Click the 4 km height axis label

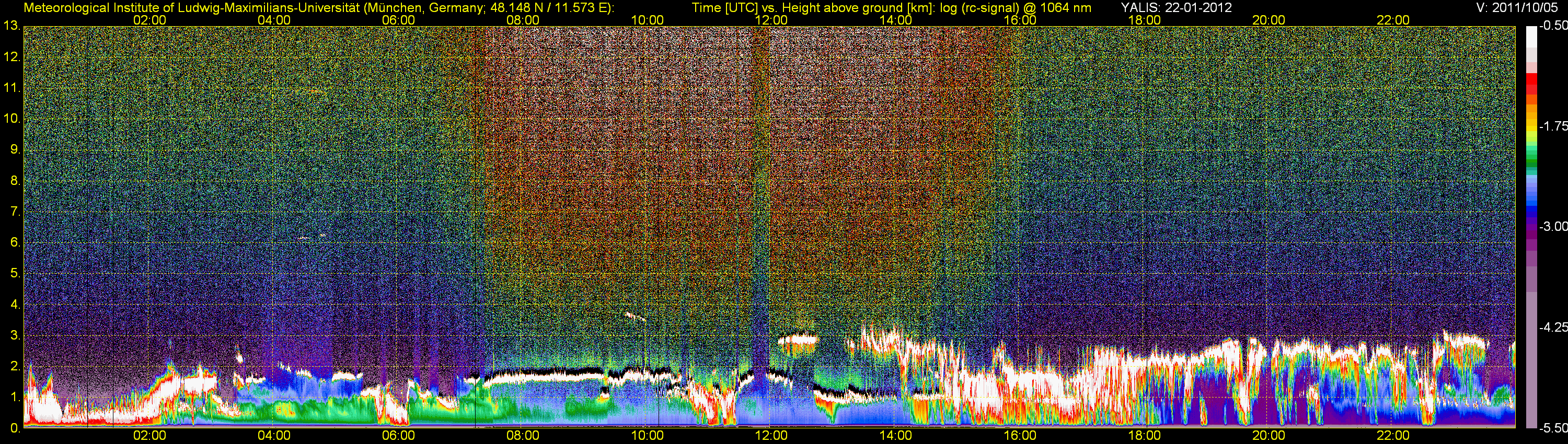15,305
